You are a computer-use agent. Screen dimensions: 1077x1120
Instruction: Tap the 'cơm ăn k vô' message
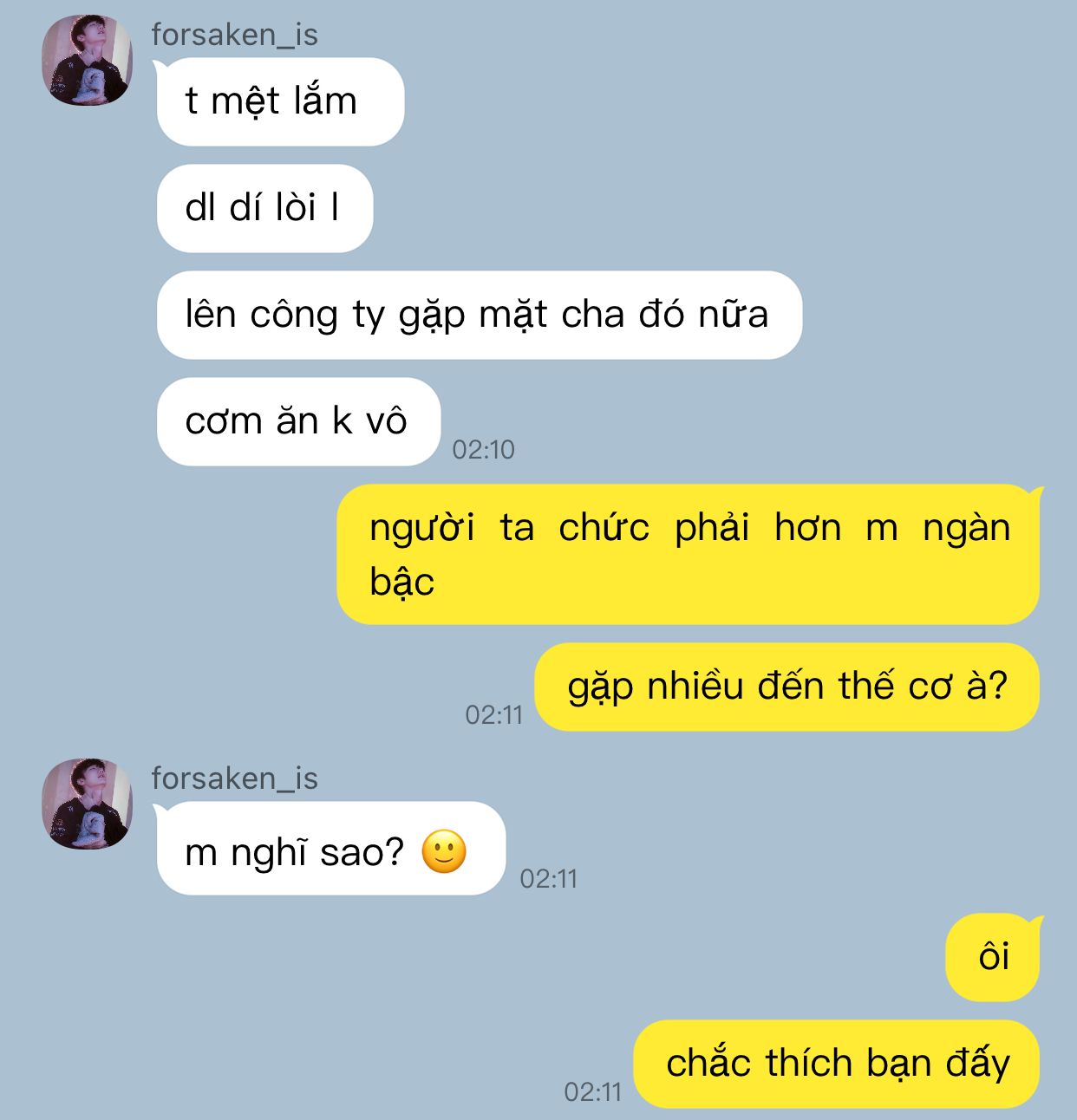298,421
